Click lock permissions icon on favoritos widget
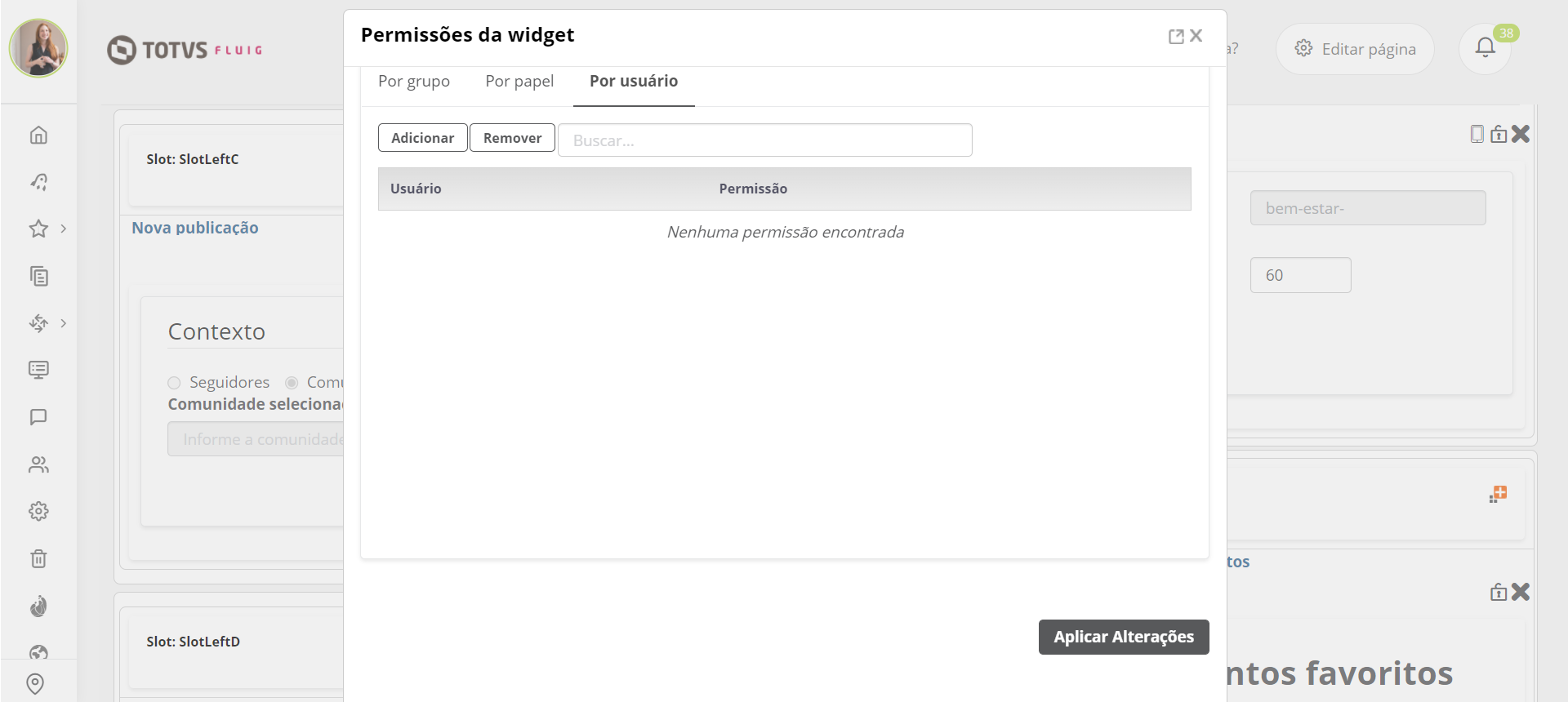1568x702 pixels. (x=1499, y=592)
